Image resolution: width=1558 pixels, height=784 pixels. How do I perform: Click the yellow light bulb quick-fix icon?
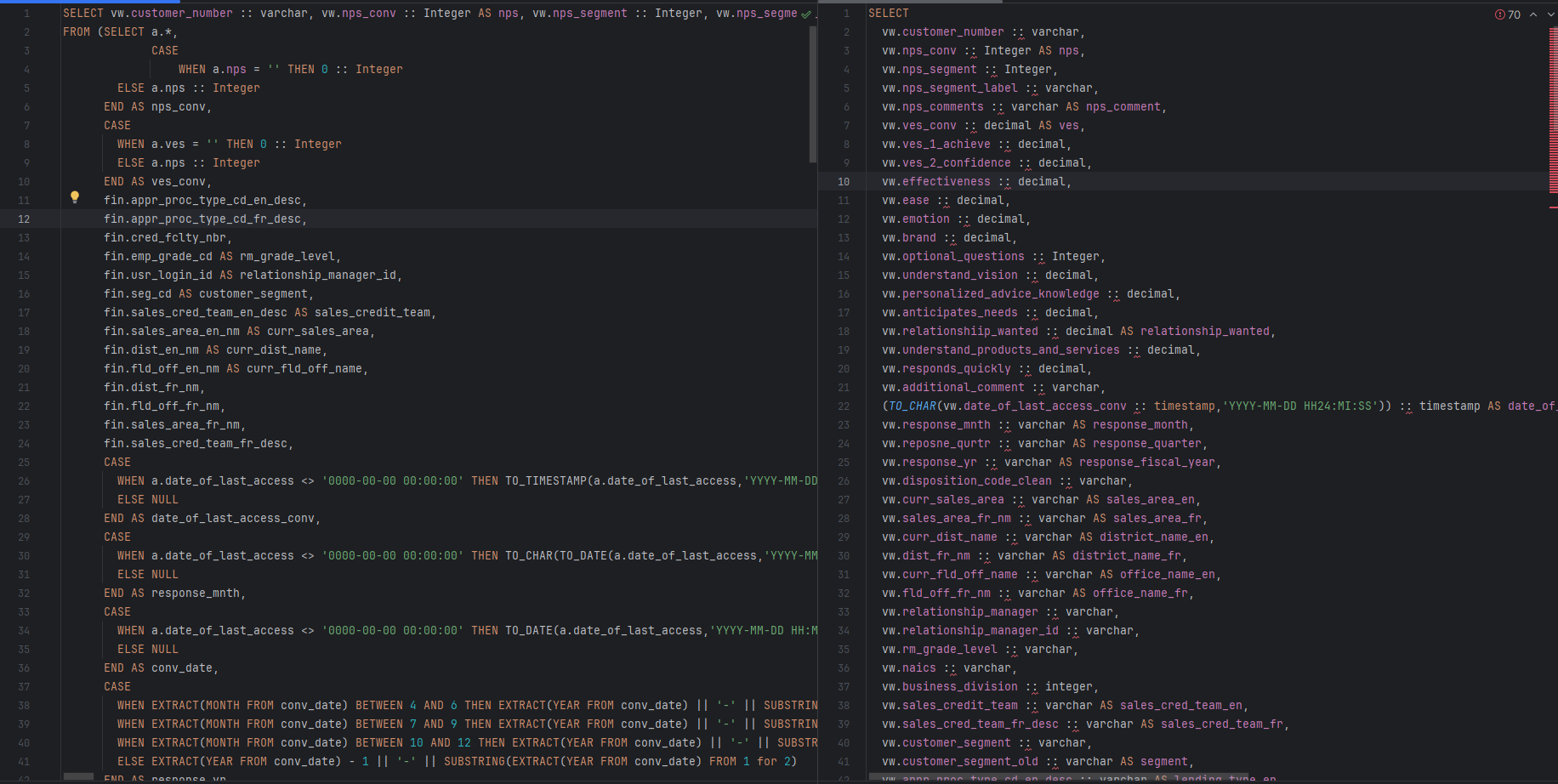click(75, 197)
